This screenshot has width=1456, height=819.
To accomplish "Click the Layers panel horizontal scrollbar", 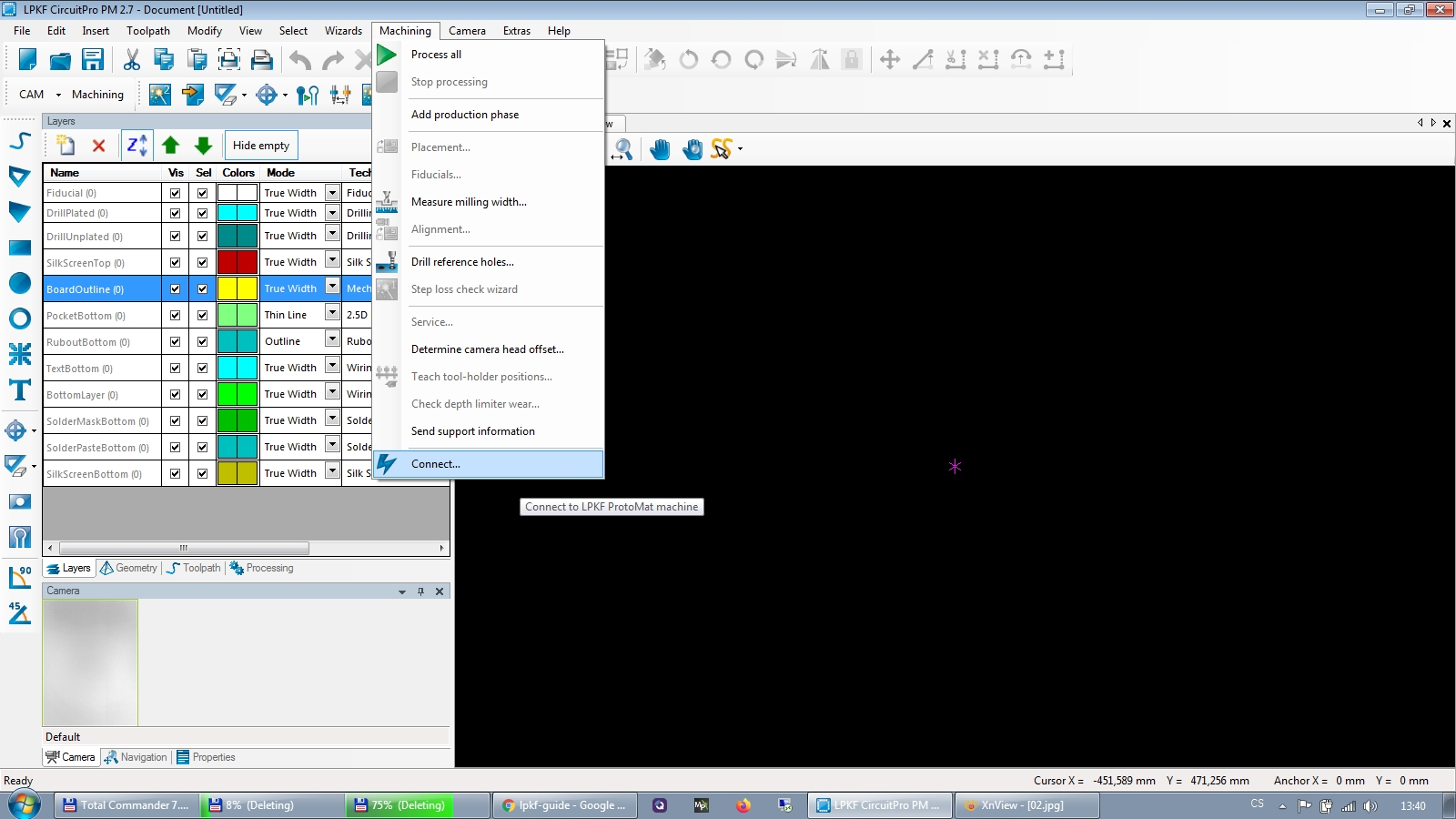I will tap(183, 548).
